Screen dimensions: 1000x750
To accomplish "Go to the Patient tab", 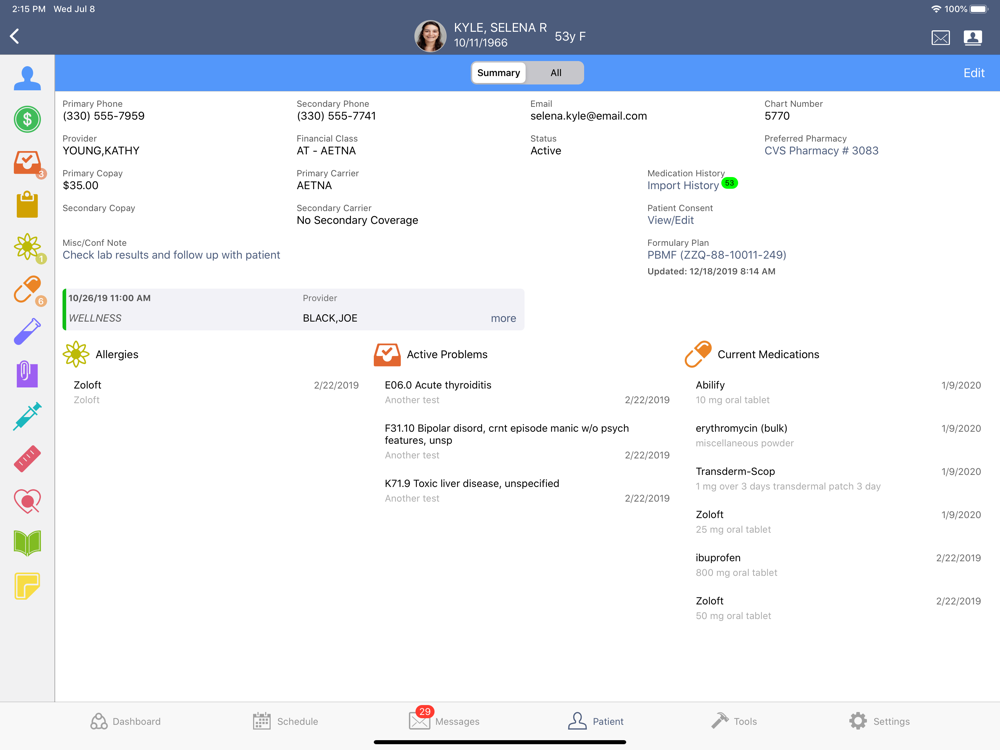I will pos(596,721).
